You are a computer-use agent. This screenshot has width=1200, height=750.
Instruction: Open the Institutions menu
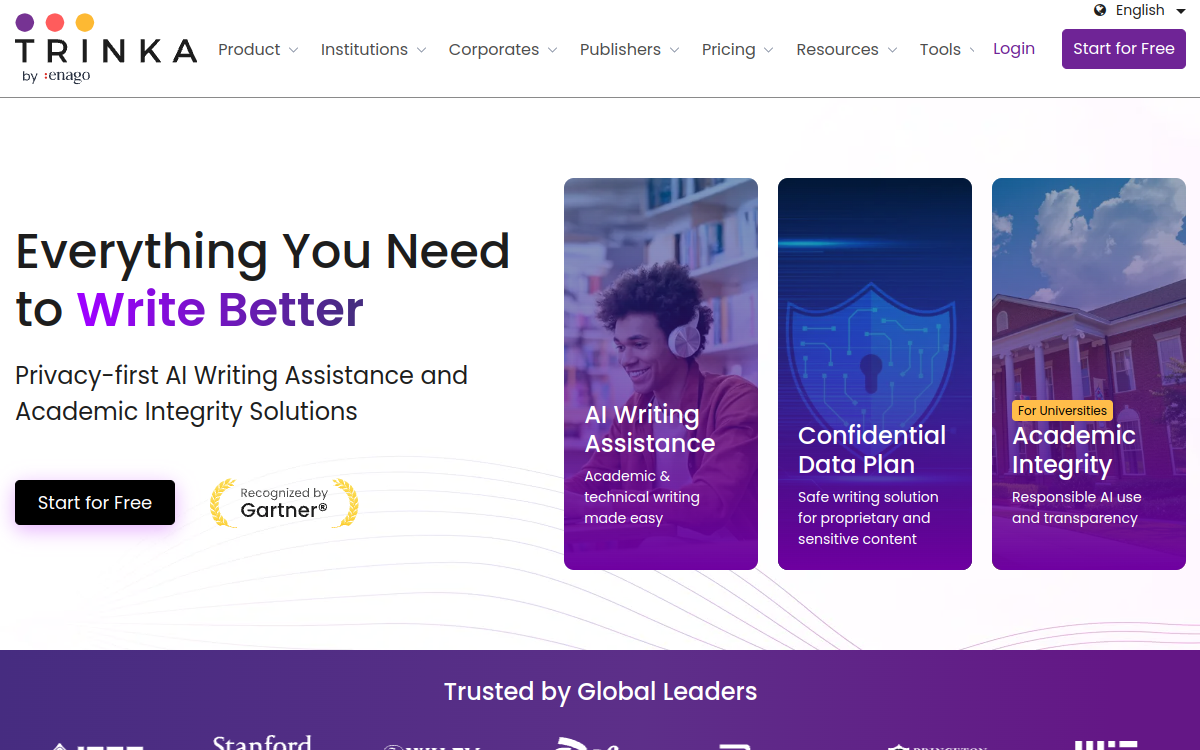tap(373, 49)
